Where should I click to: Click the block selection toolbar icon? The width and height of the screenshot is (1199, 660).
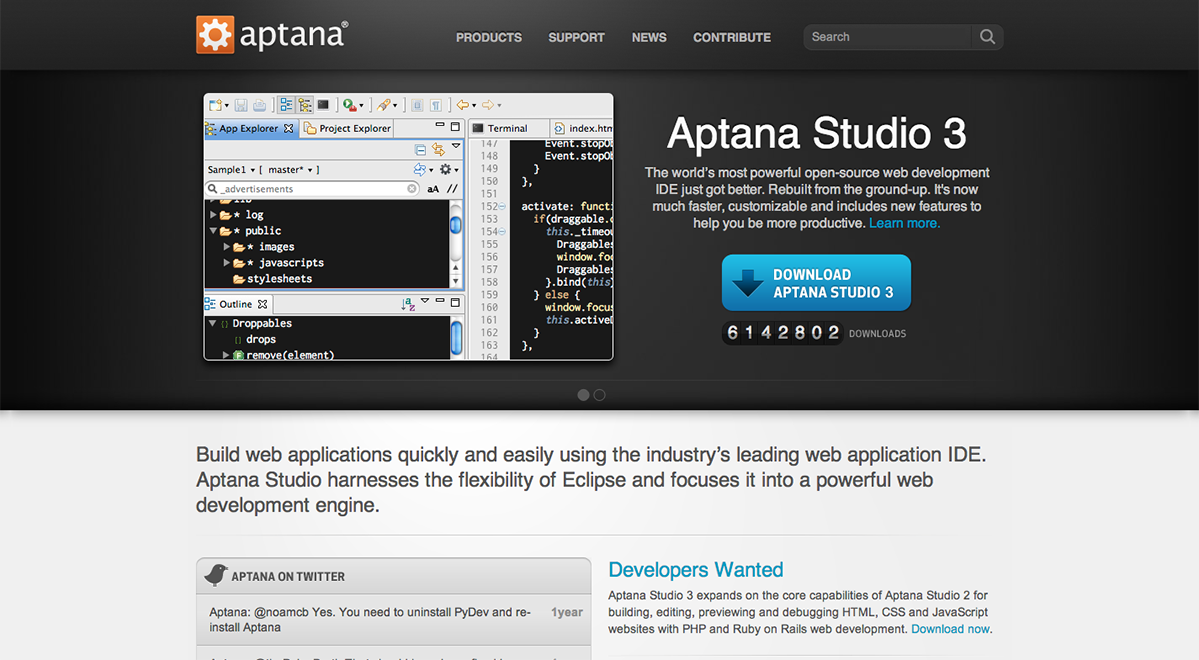click(418, 105)
